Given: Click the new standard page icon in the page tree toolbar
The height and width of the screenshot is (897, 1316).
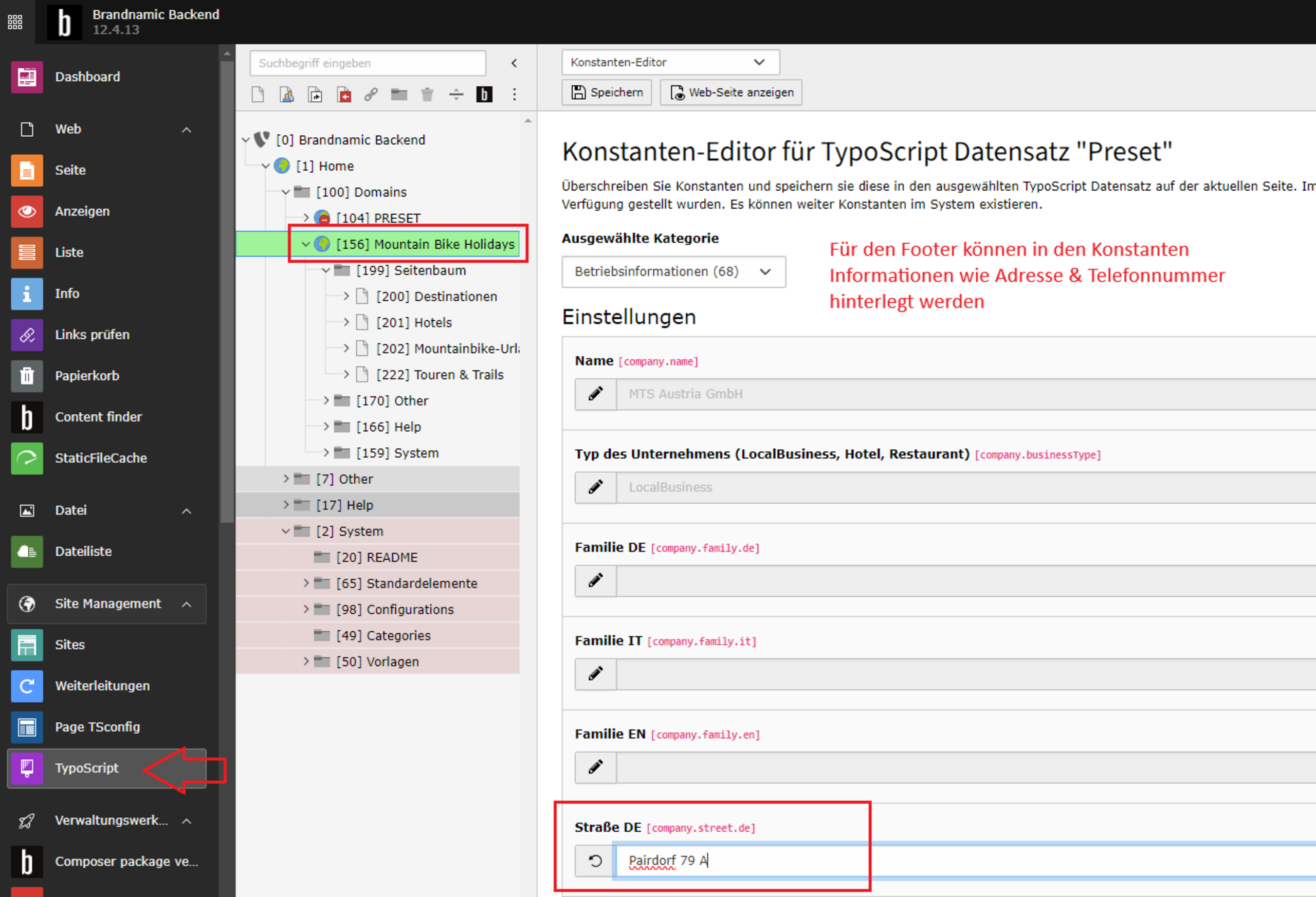Looking at the screenshot, I should pos(258,94).
